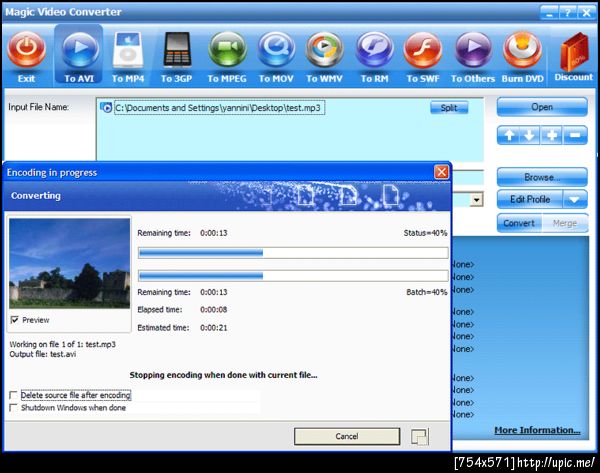This screenshot has height=473, width=600.
Task: Add a file with the plus button
Action: pyautogui.click(x=552, y=135)
